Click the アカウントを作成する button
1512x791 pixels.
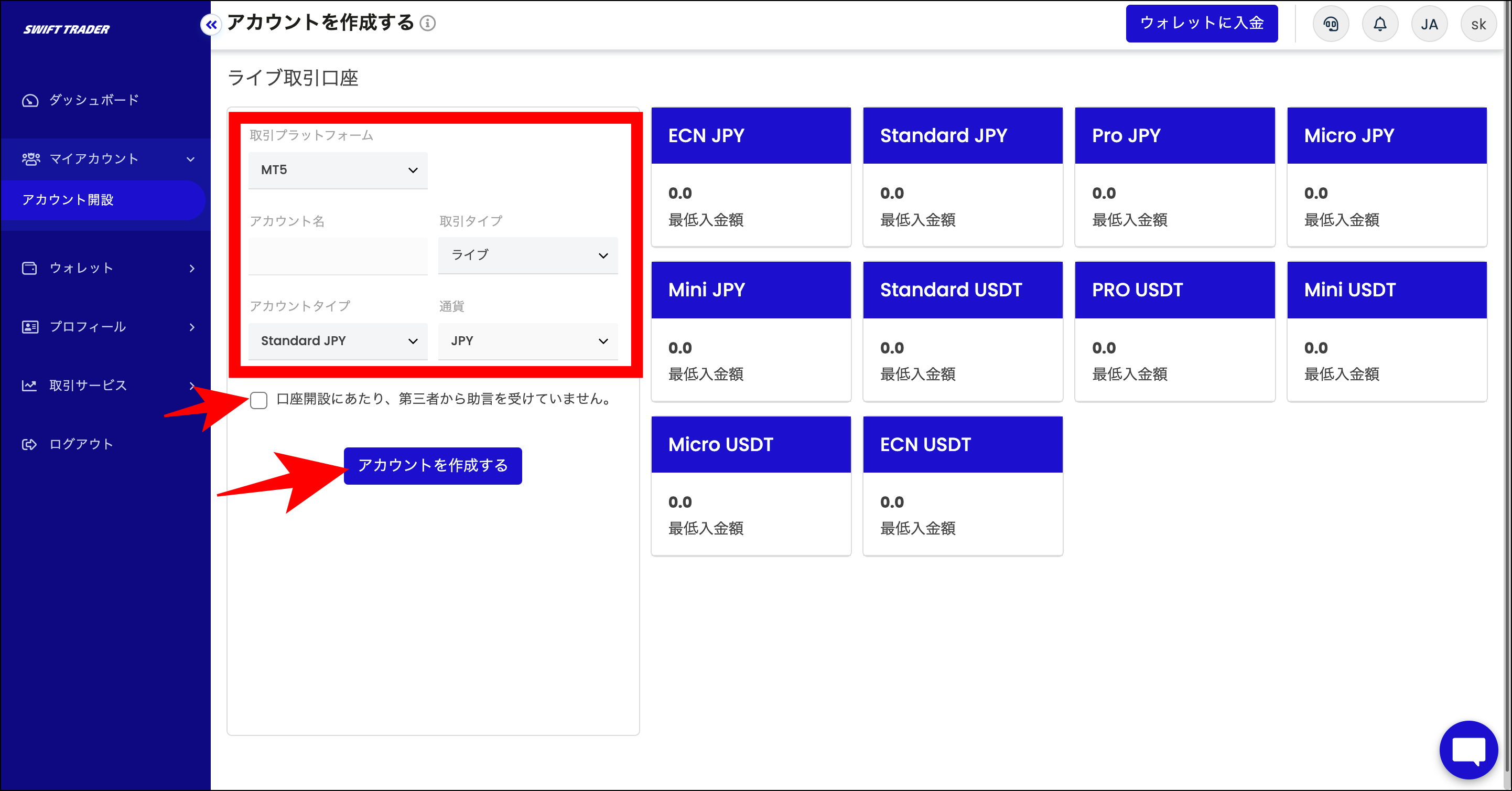coord(433,466)
